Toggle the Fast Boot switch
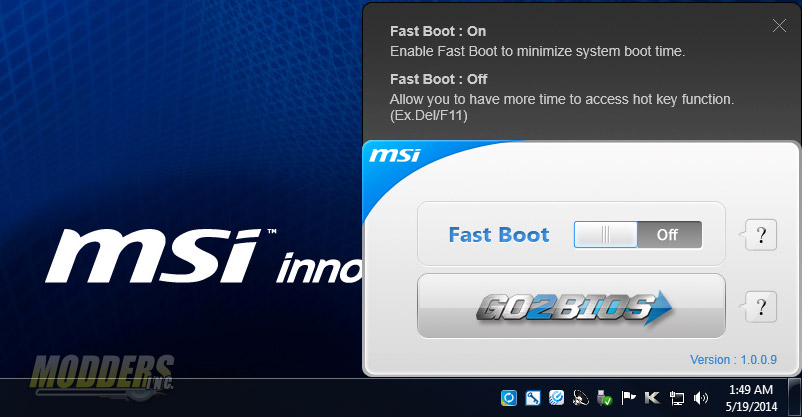802x417 pixels. 638,235
